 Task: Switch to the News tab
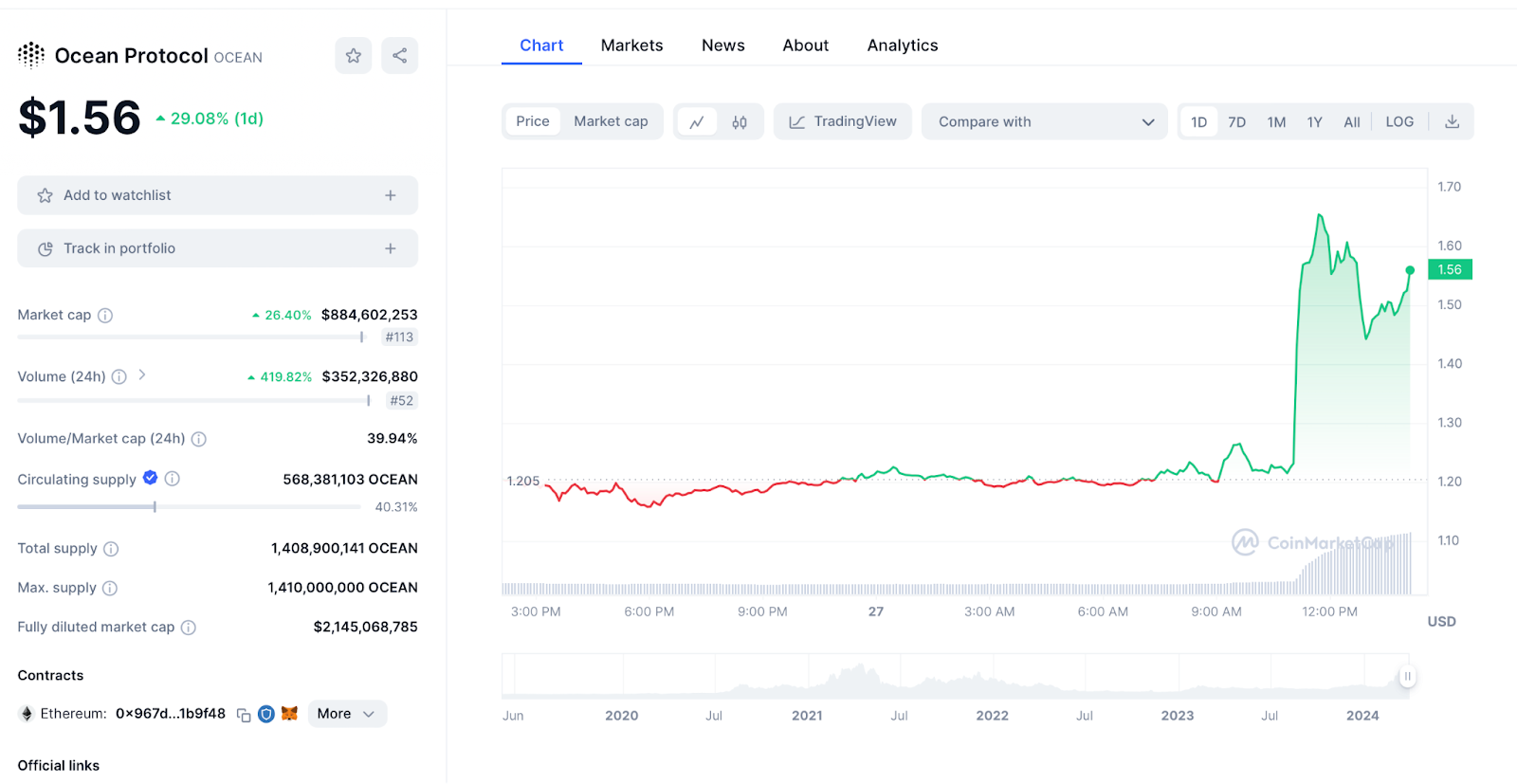pyautogui.click(x=723, y=46)
